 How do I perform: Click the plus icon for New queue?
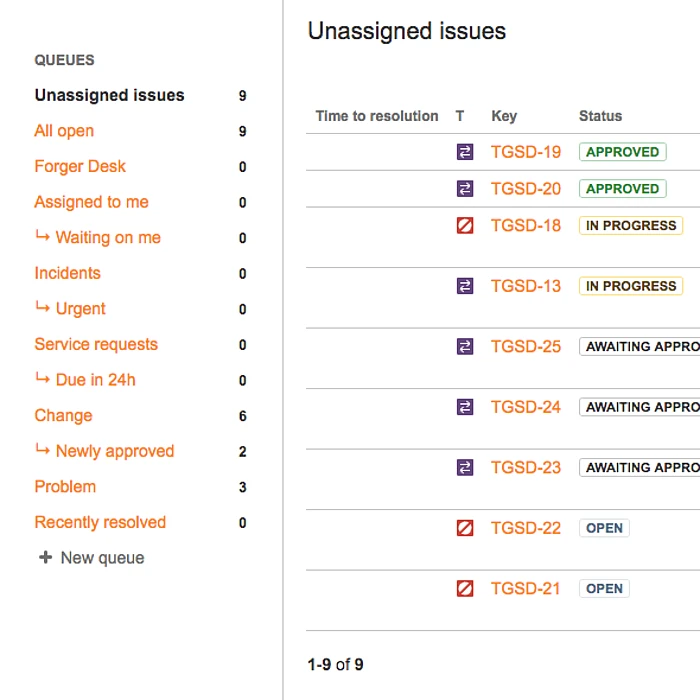(45, 558)
